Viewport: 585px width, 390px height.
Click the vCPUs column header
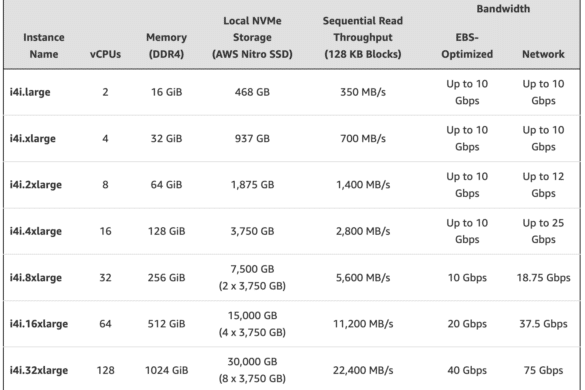(105, 54)
